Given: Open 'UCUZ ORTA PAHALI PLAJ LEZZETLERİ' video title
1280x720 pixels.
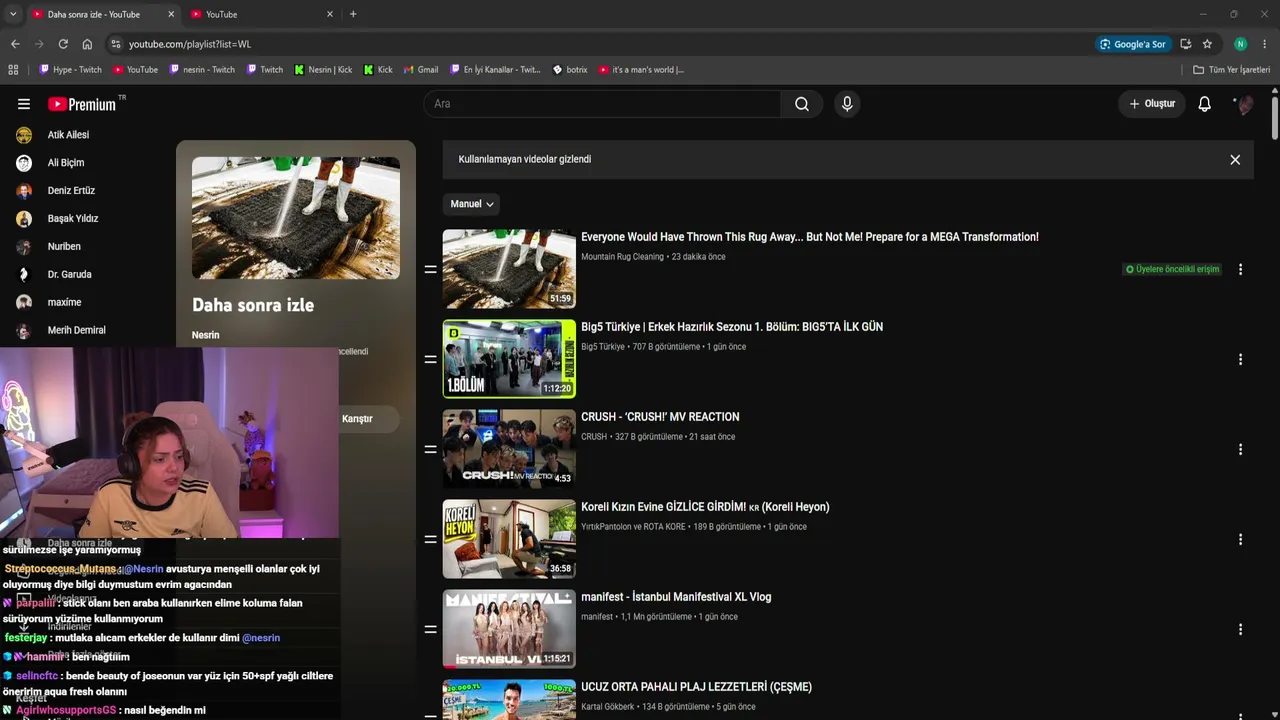Looking at the screenshot, I should (x=696, y=687).
